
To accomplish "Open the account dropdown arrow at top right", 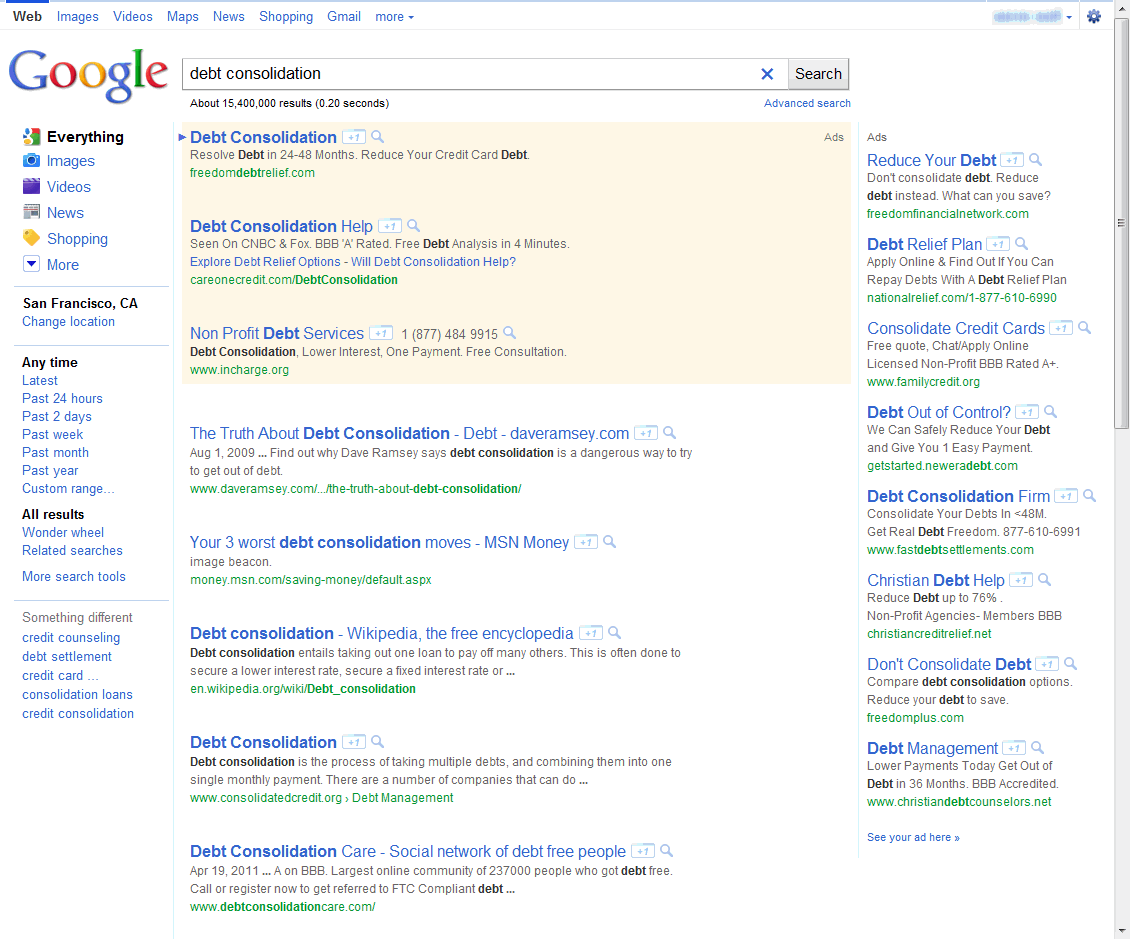I will pos(1069,17).
